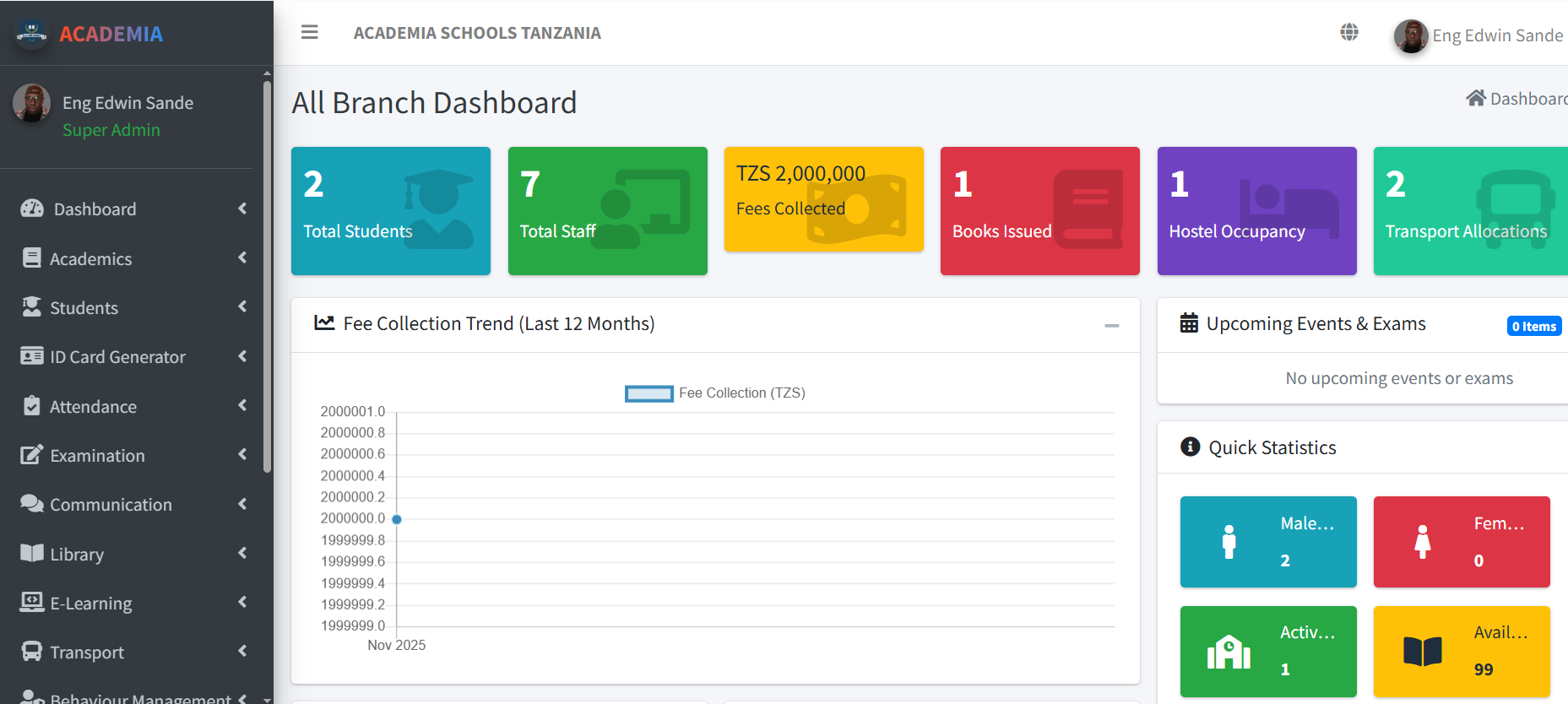
Task: Open Eng Edwin Sande profile in header
Action: pyautogui.click(x=1479, y=35)
